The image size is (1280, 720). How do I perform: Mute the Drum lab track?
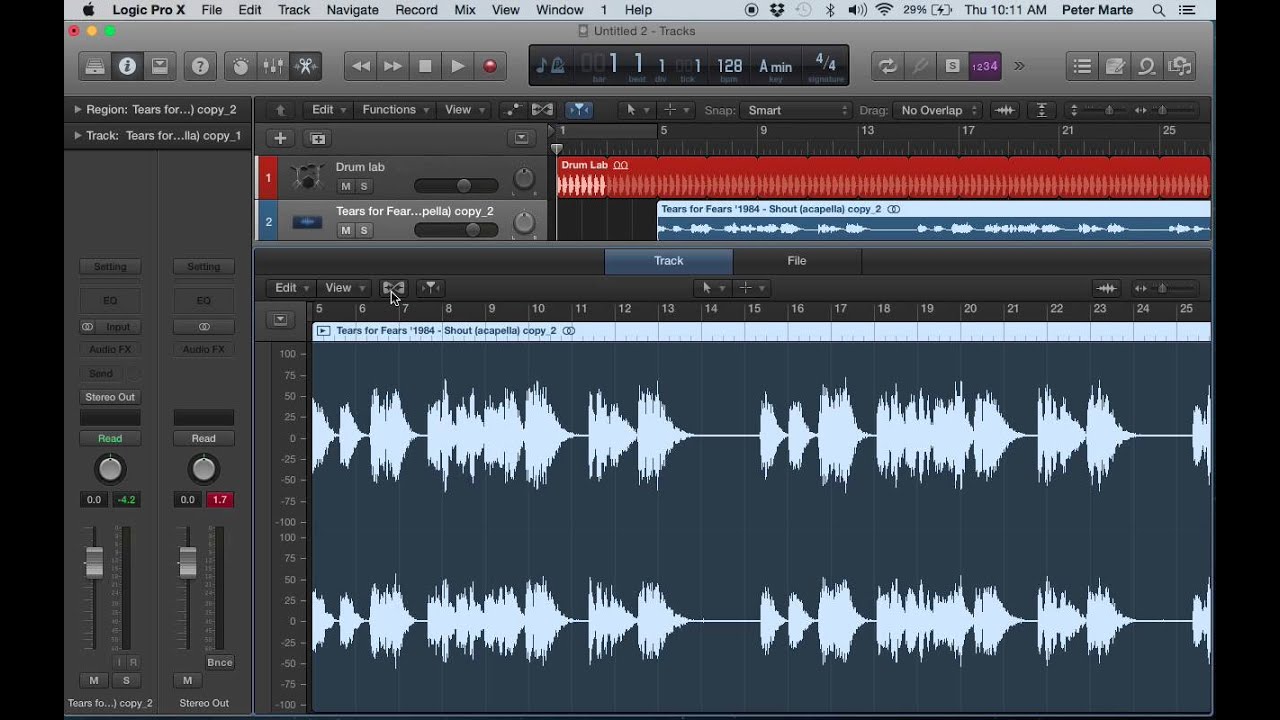pos(346,186)
